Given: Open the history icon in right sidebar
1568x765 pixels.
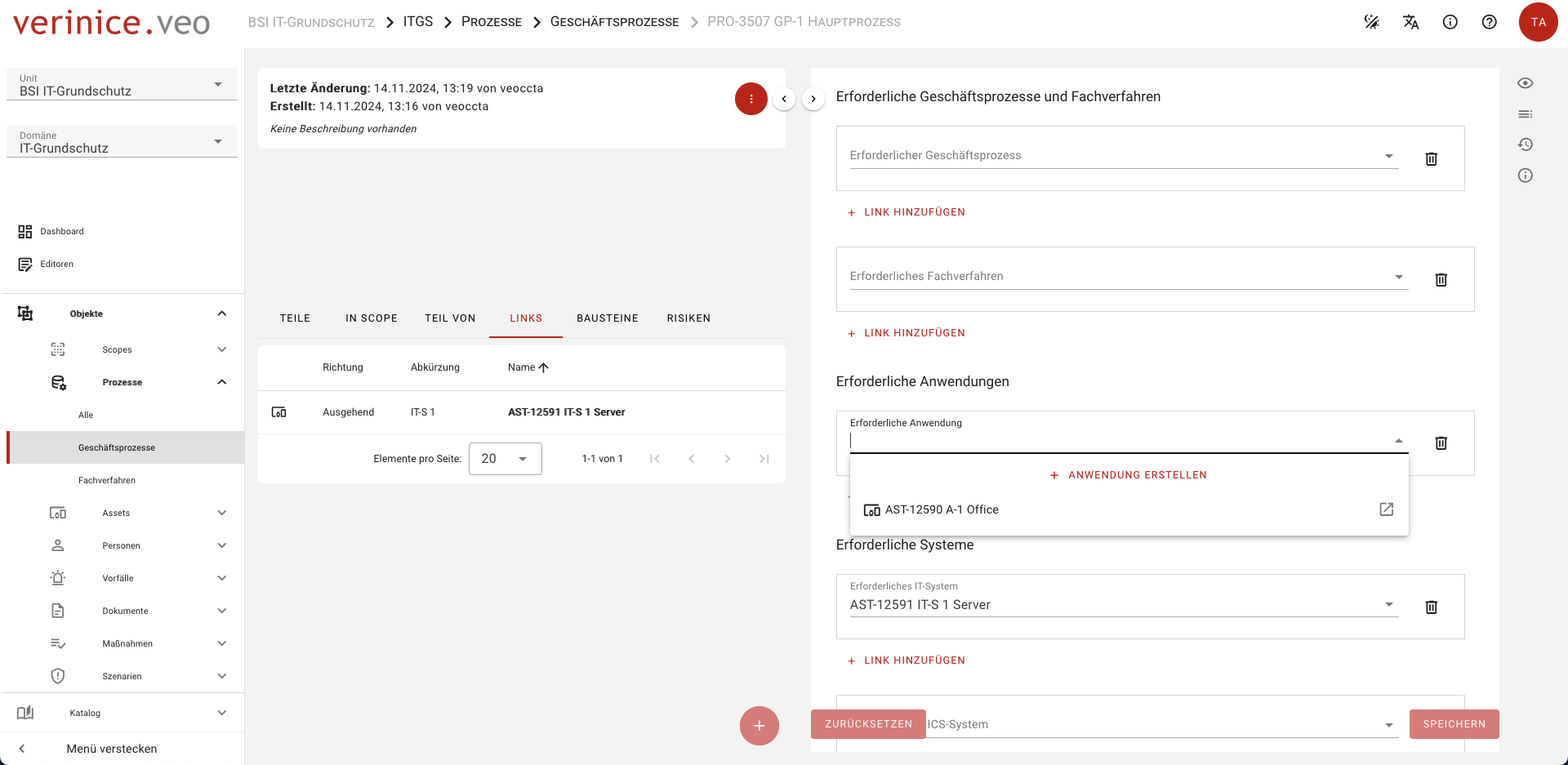Looking at the screenshot, I should click(1525, 145).
